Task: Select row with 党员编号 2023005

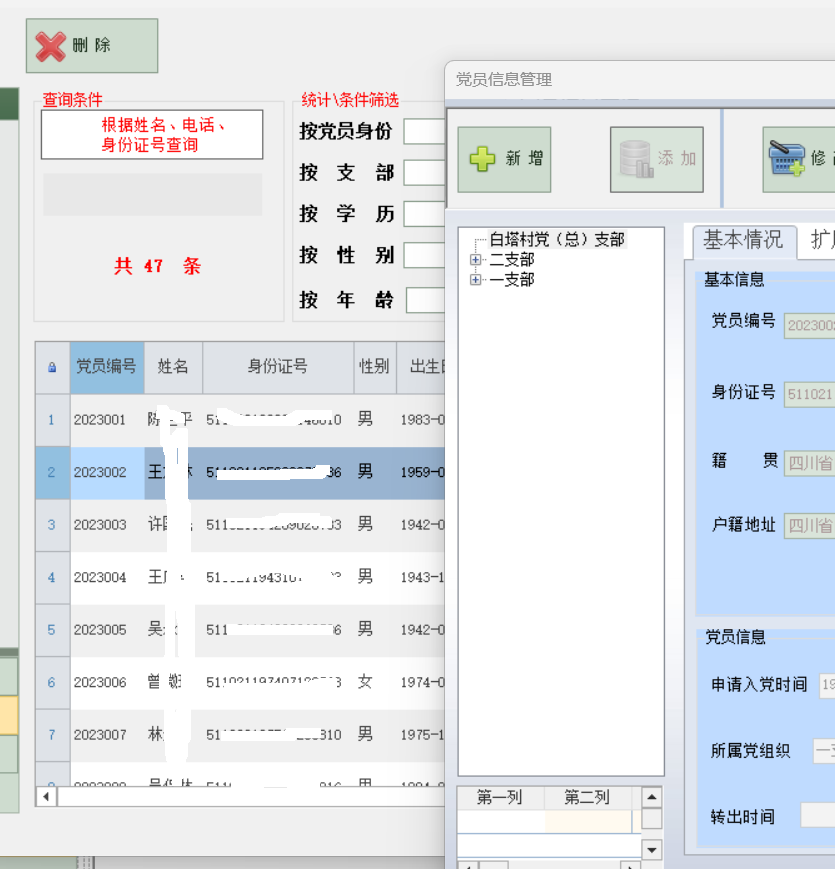Action: pyautogui.click(x=100, y=630)
